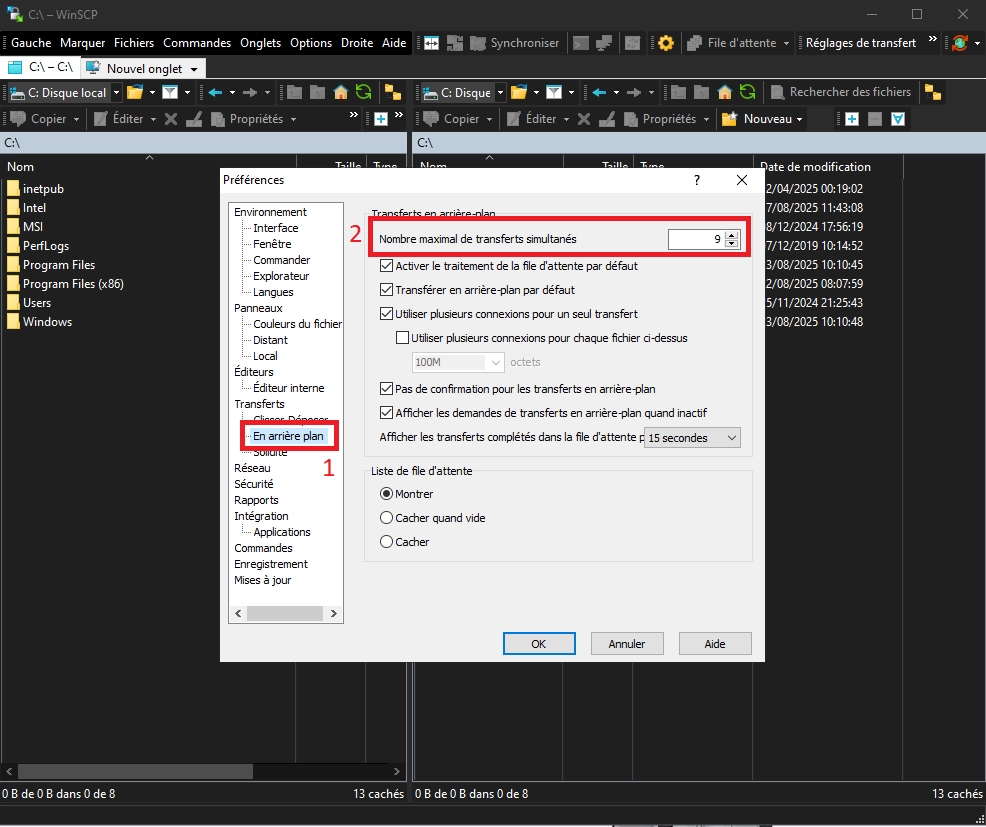Toggle Pas de confirmation pour les transferts
Viewport: 986px width, 827px height.
point(386,389)
